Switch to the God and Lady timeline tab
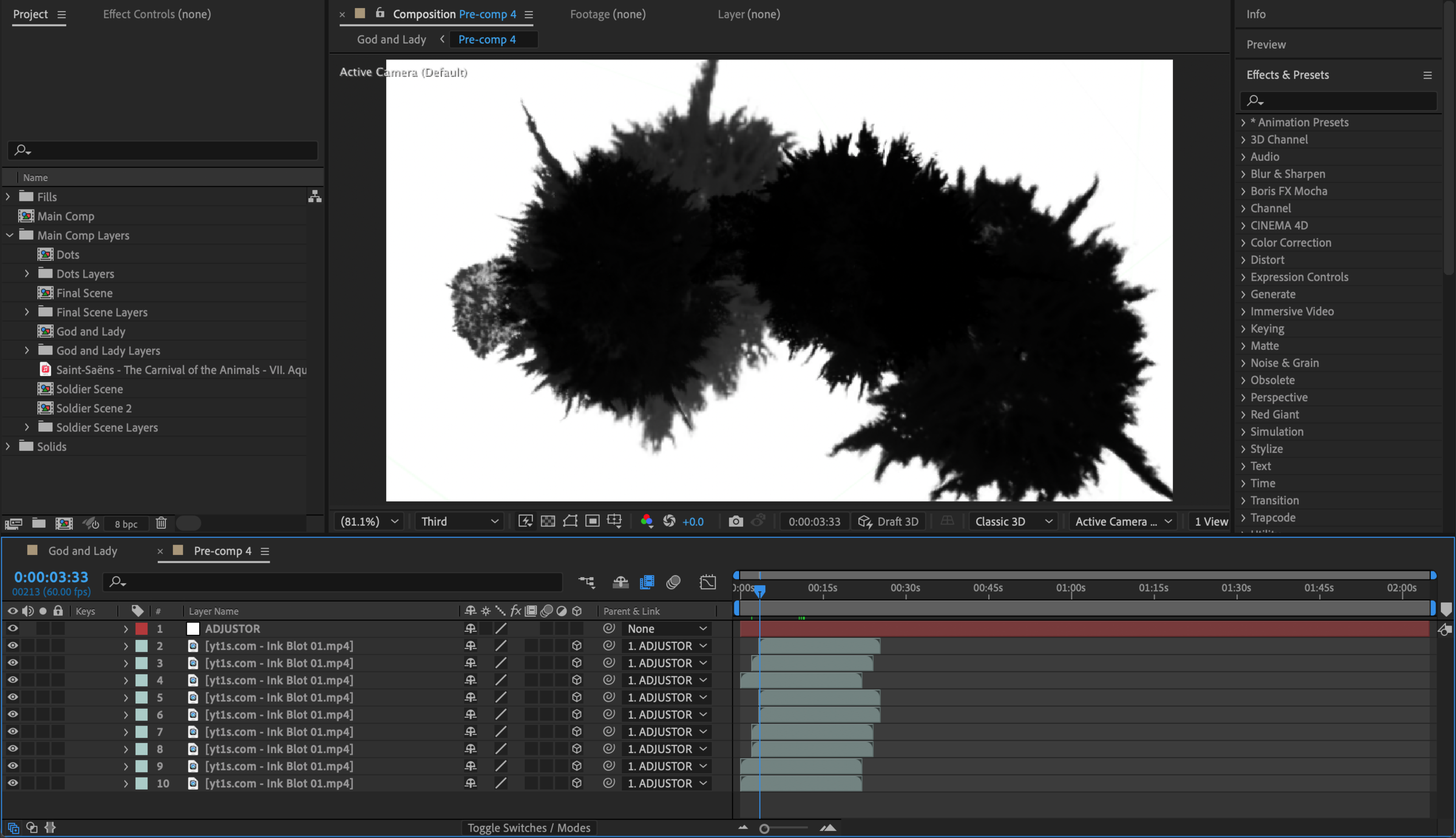Viewport: 1456px width, 838px height. 83,551
